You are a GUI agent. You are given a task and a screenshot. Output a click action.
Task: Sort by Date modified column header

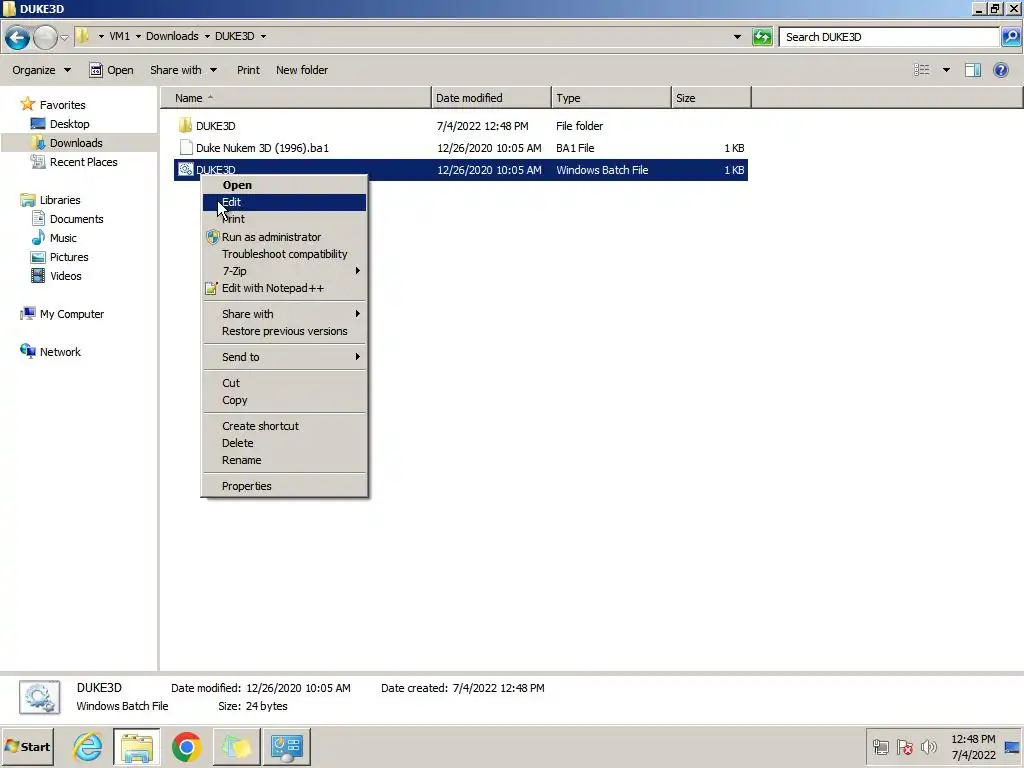pos(491,98)
